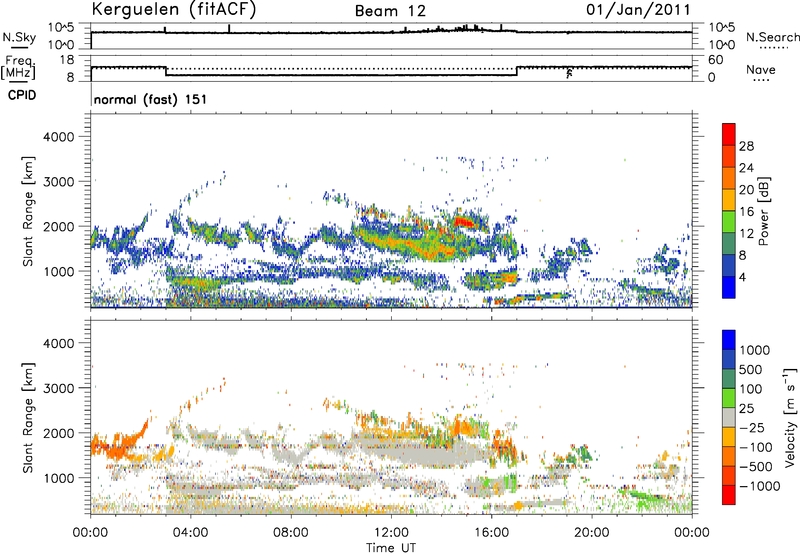
Task: Click the '16:00' time axis tick
Action: [x=491, y=533]
